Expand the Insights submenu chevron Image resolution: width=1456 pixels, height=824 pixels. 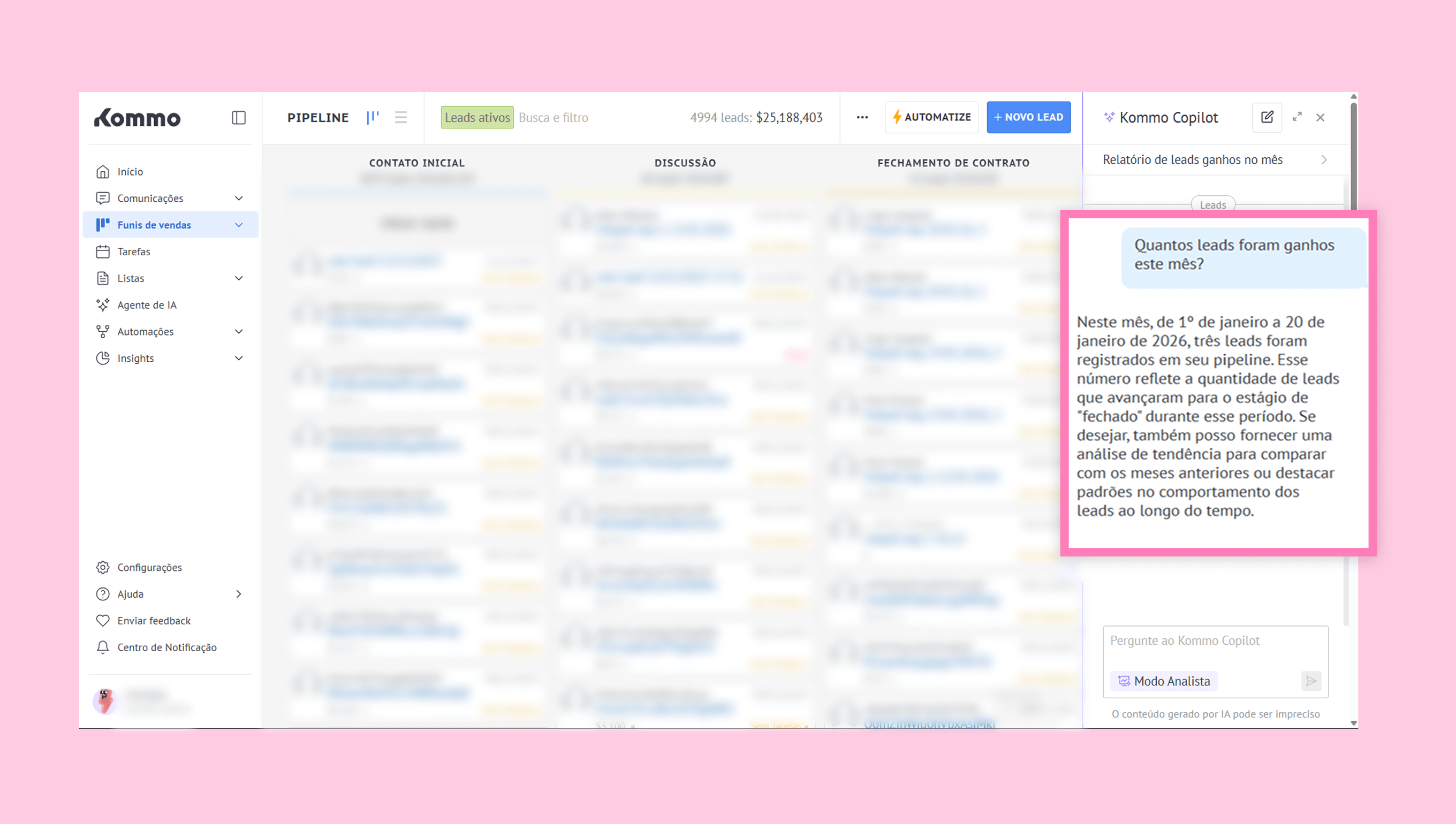pyautogui.click(x=239, y=358)
